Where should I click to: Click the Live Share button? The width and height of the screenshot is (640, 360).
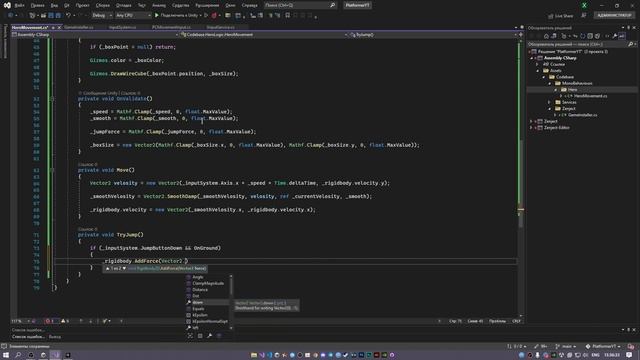560,16
